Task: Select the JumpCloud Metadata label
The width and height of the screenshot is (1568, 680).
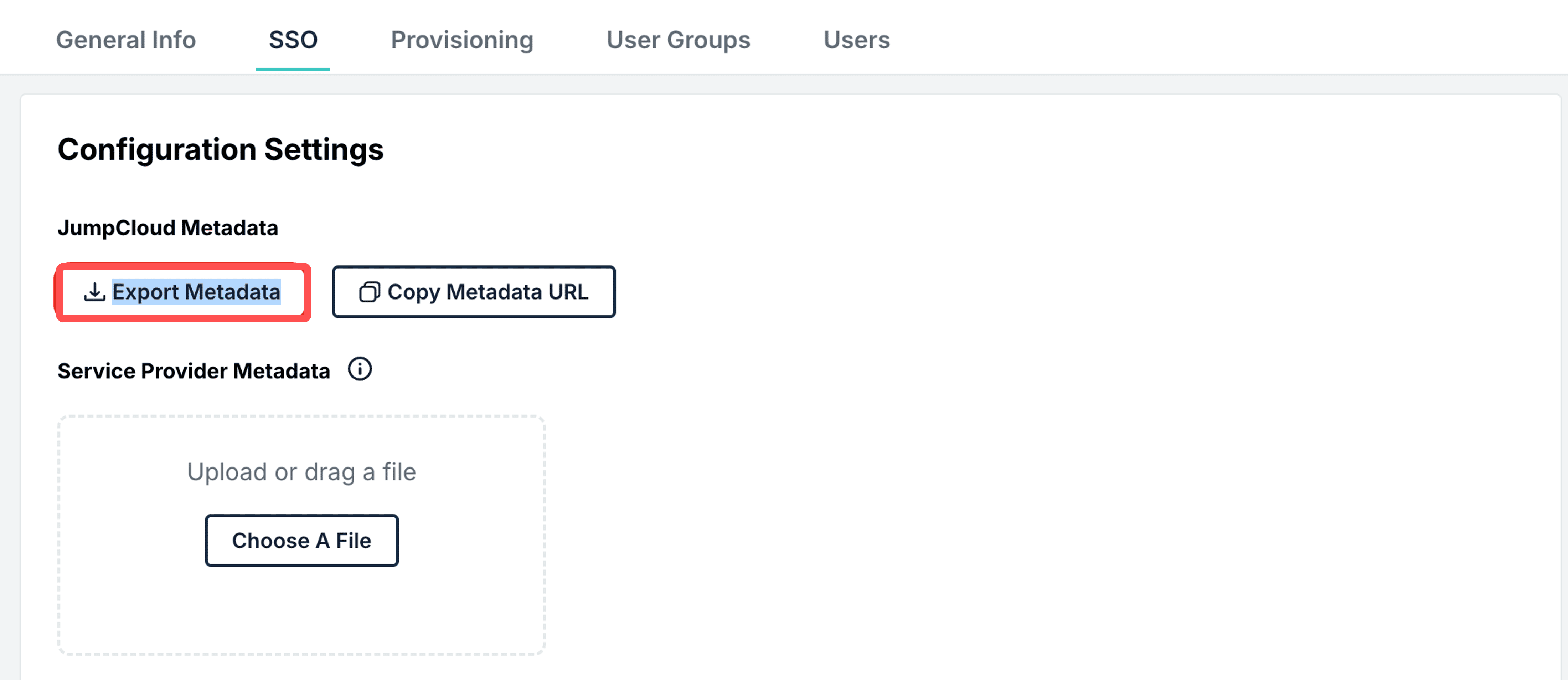Action: (168, 228)
